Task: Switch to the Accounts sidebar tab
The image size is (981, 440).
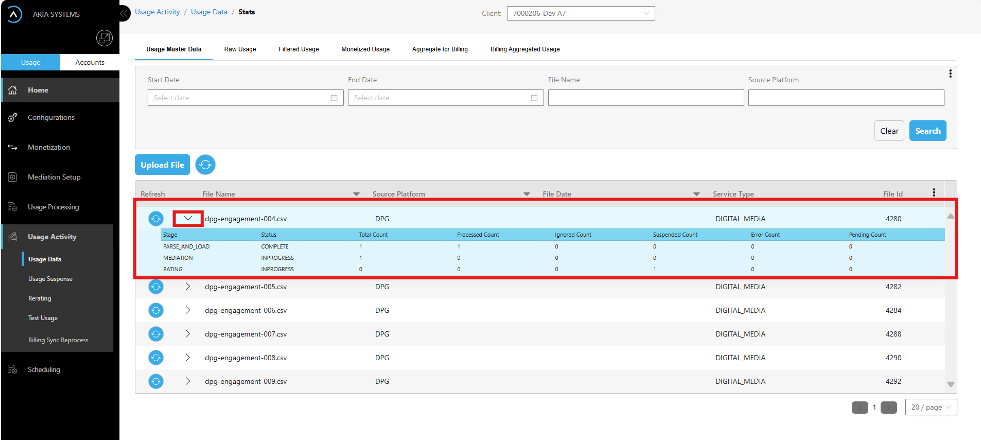Action: (x=89, y=63)
